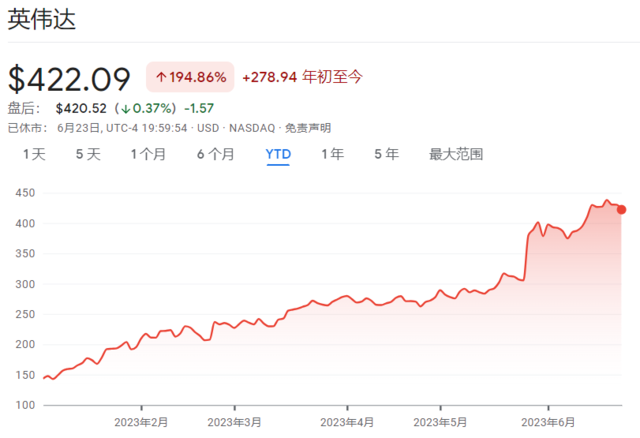The width and height of the screenshot is (640, 438).
Task: Switch to the 1个月 range tab
Action: coord(148,154)
